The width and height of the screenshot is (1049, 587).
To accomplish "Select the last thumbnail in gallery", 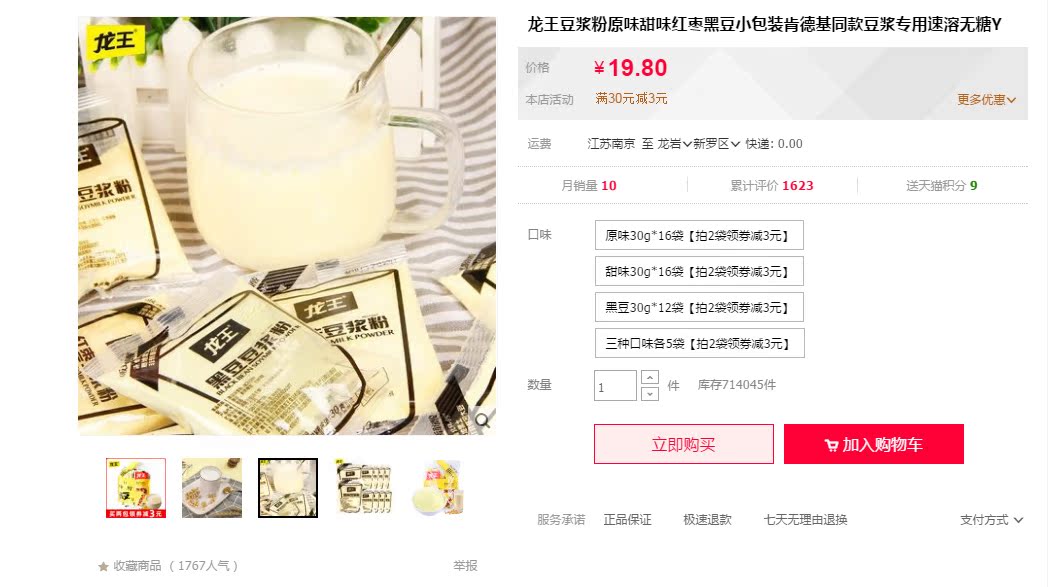I will [440, 488].
